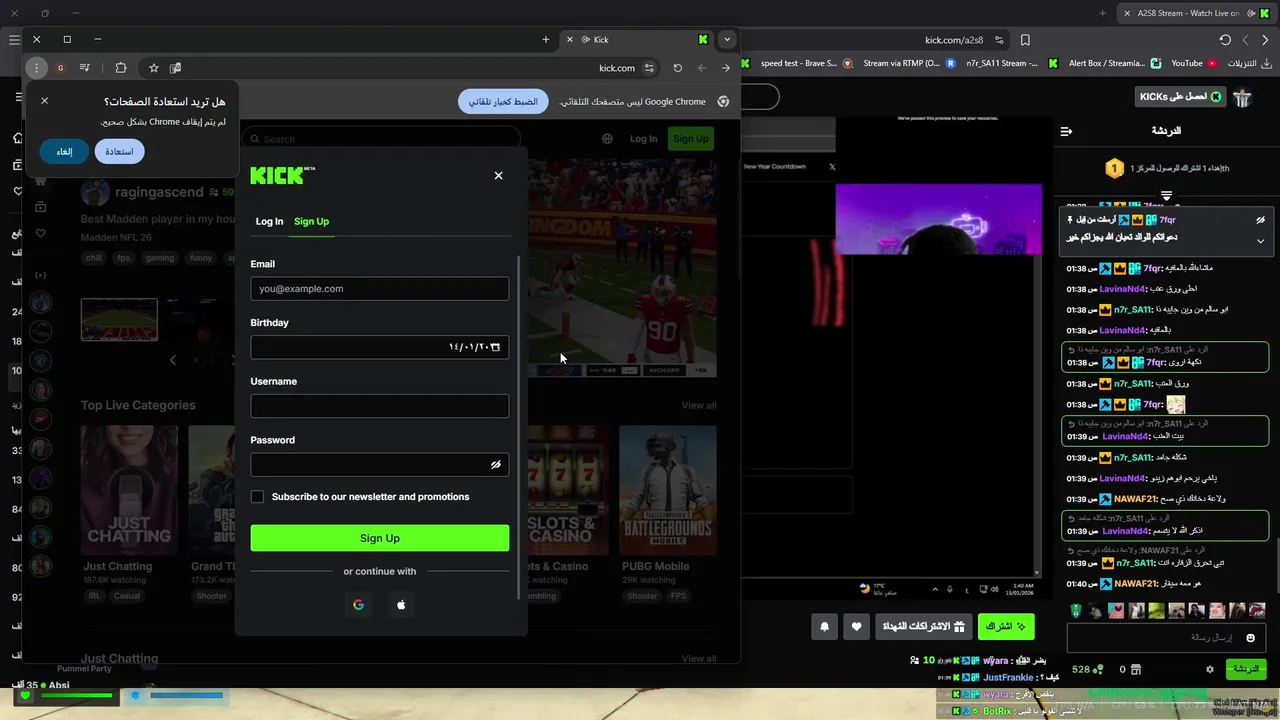Image resolution: width=1280 pixels, height=720 pixels.
Task: Click Sign Up in Kick header
Action: 691,139
